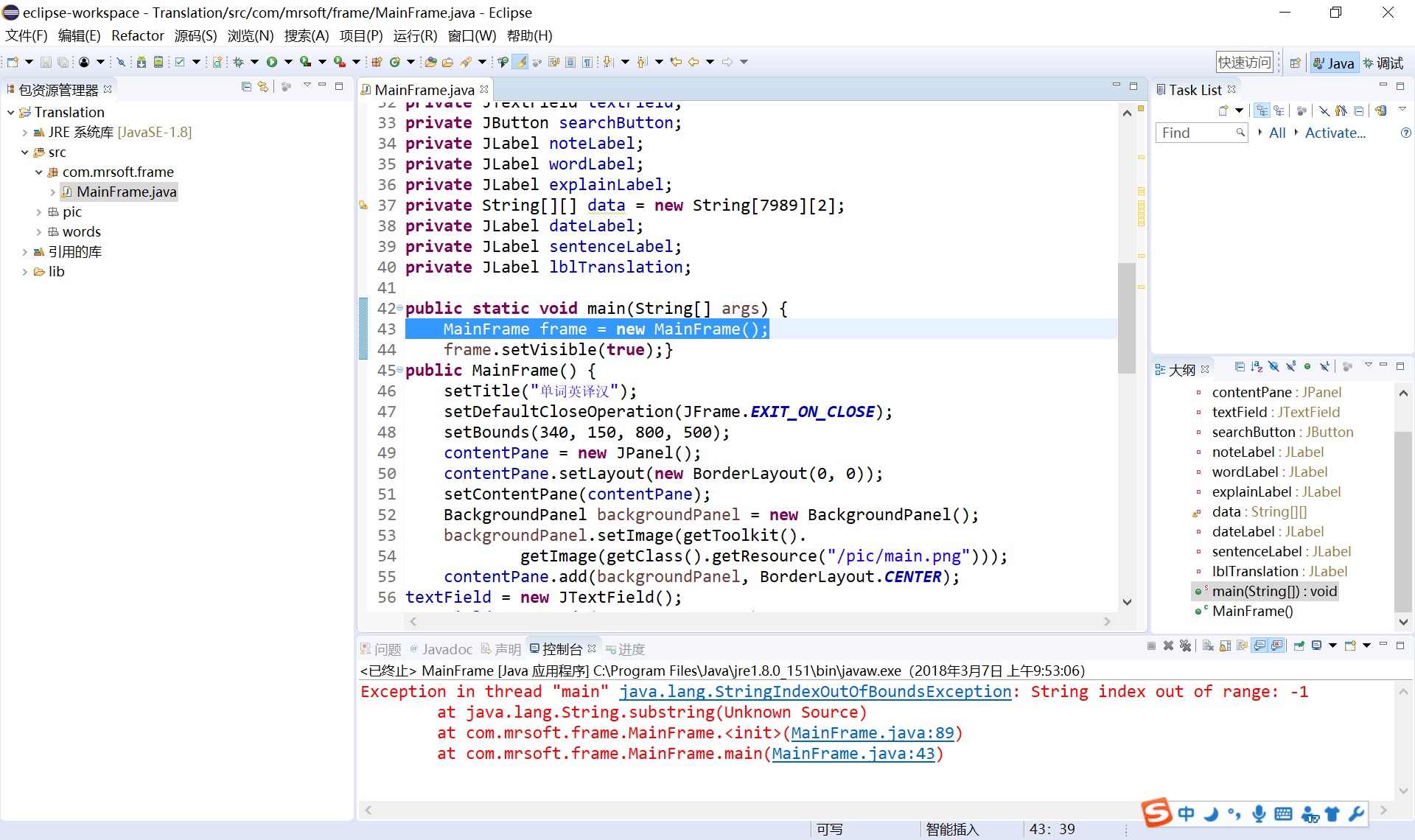Click the 快速访问 quick access field
The width and height of the screenshot is (1415, 840).
[1245, 63]
